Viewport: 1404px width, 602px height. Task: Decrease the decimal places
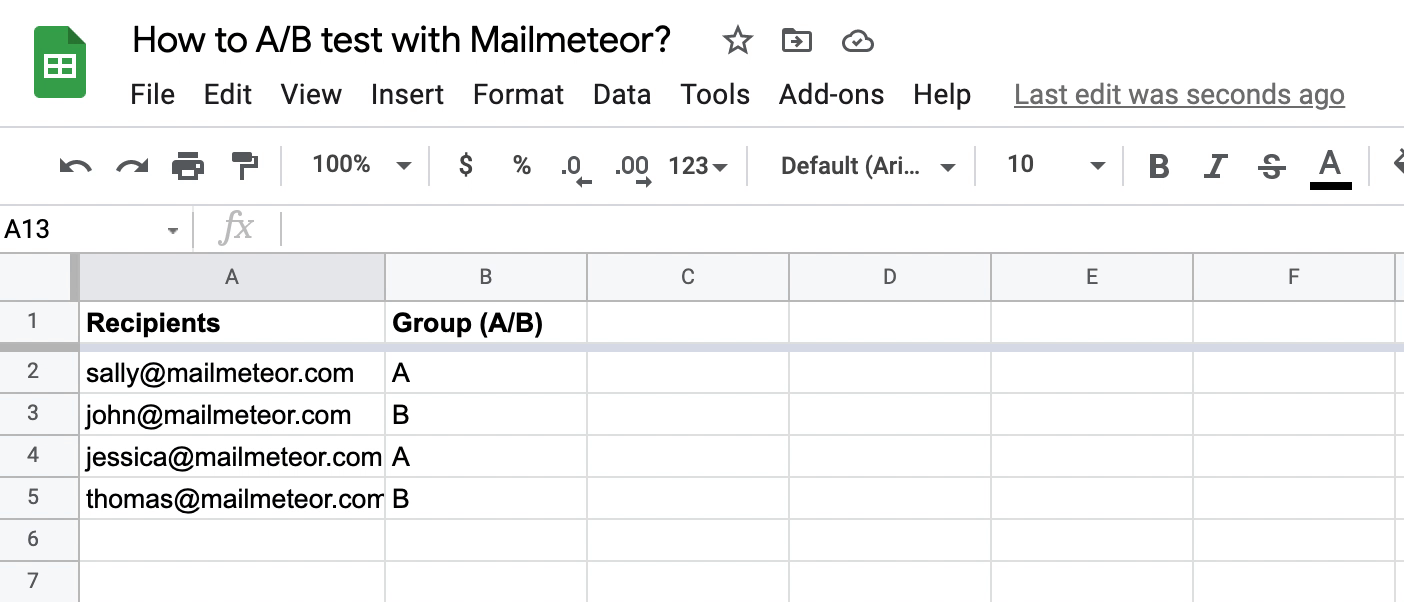coord(576,167)
